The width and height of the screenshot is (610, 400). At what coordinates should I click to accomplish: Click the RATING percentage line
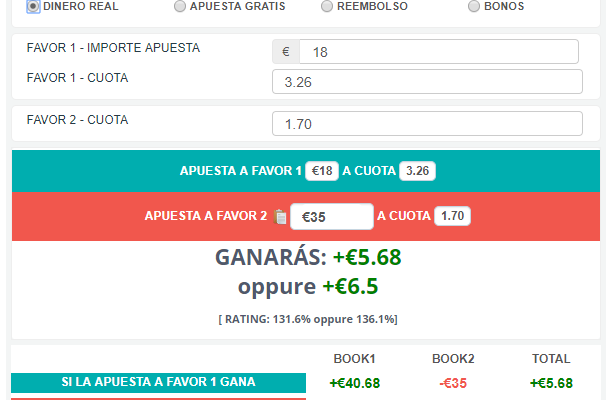pos(308,319)
